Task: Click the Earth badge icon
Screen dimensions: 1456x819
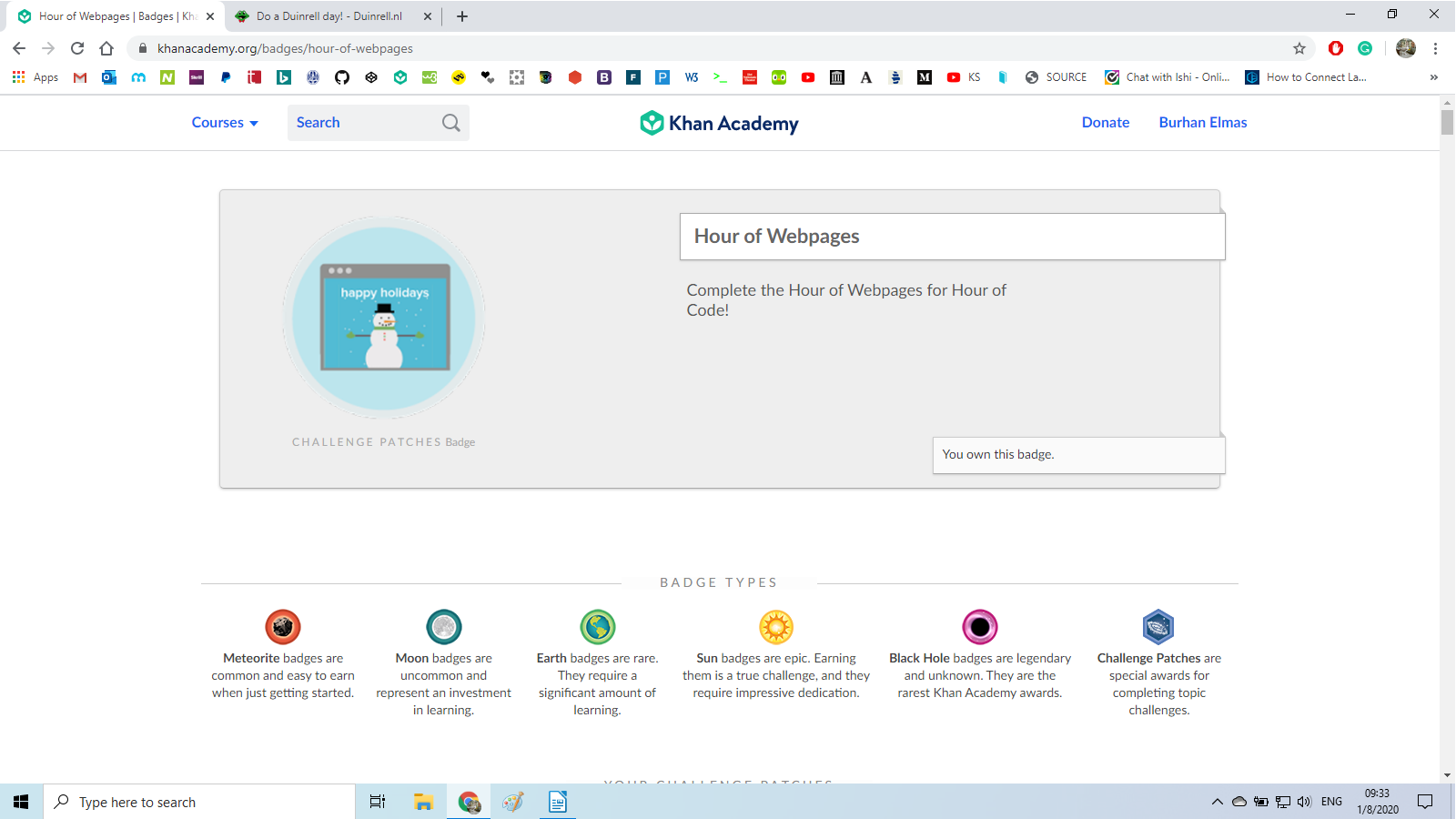Action: (x=598, y=627)
